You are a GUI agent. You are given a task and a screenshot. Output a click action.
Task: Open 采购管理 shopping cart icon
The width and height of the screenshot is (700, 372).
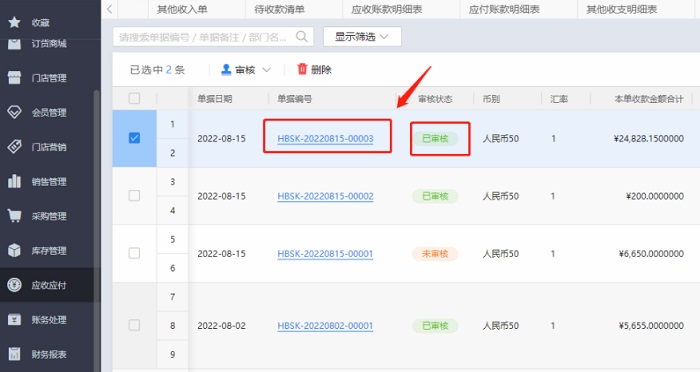pos(14,216)
